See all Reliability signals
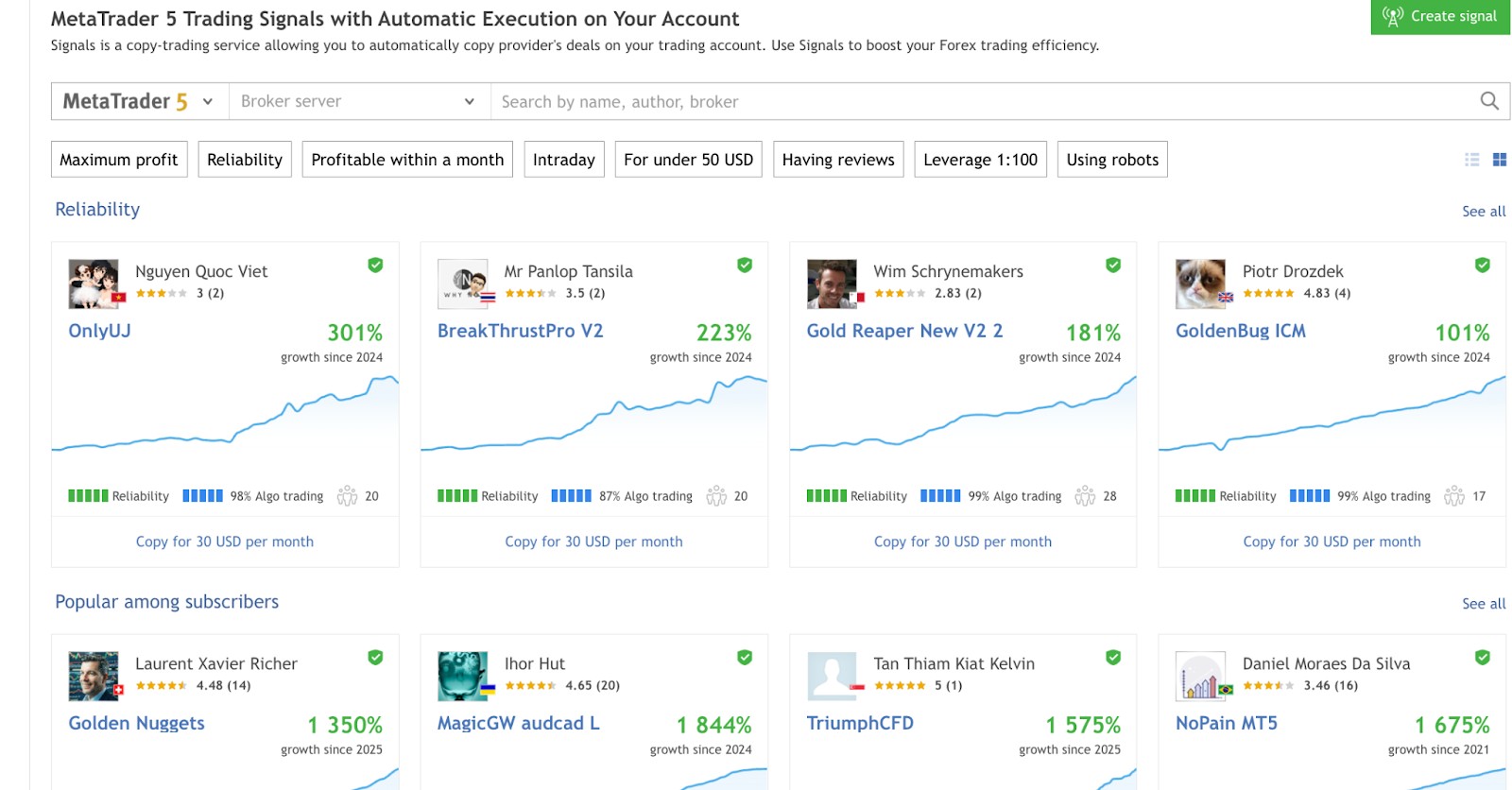This screenshot has height=790, width=1512. tap(1484, 212)
